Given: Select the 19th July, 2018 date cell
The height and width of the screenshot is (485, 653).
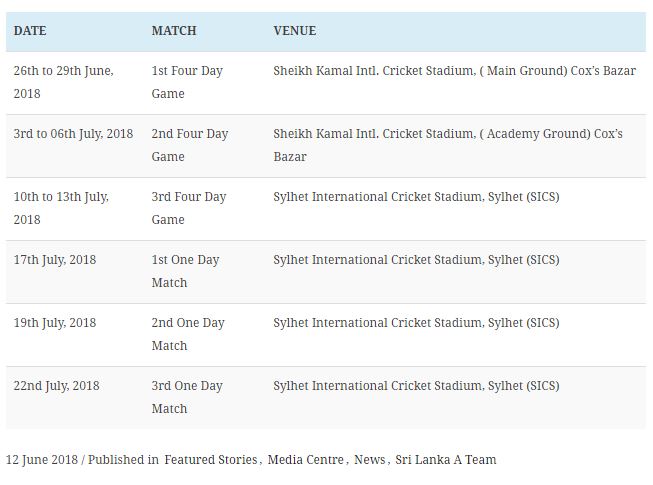Looking at the screenshot, I should click(55, 323).
